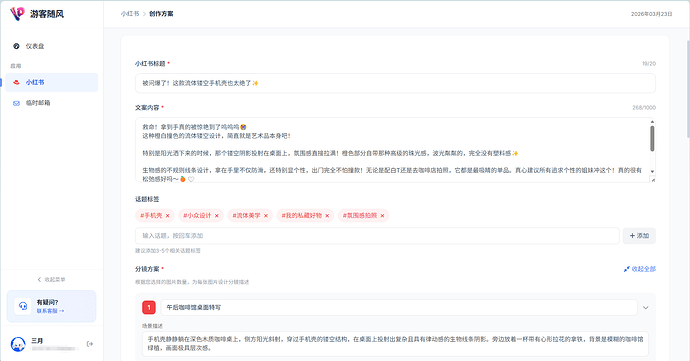Click the 分镜方案 section label
Image resolution: width=690 pixels, height=361 pixels.
tap(147, 269)
